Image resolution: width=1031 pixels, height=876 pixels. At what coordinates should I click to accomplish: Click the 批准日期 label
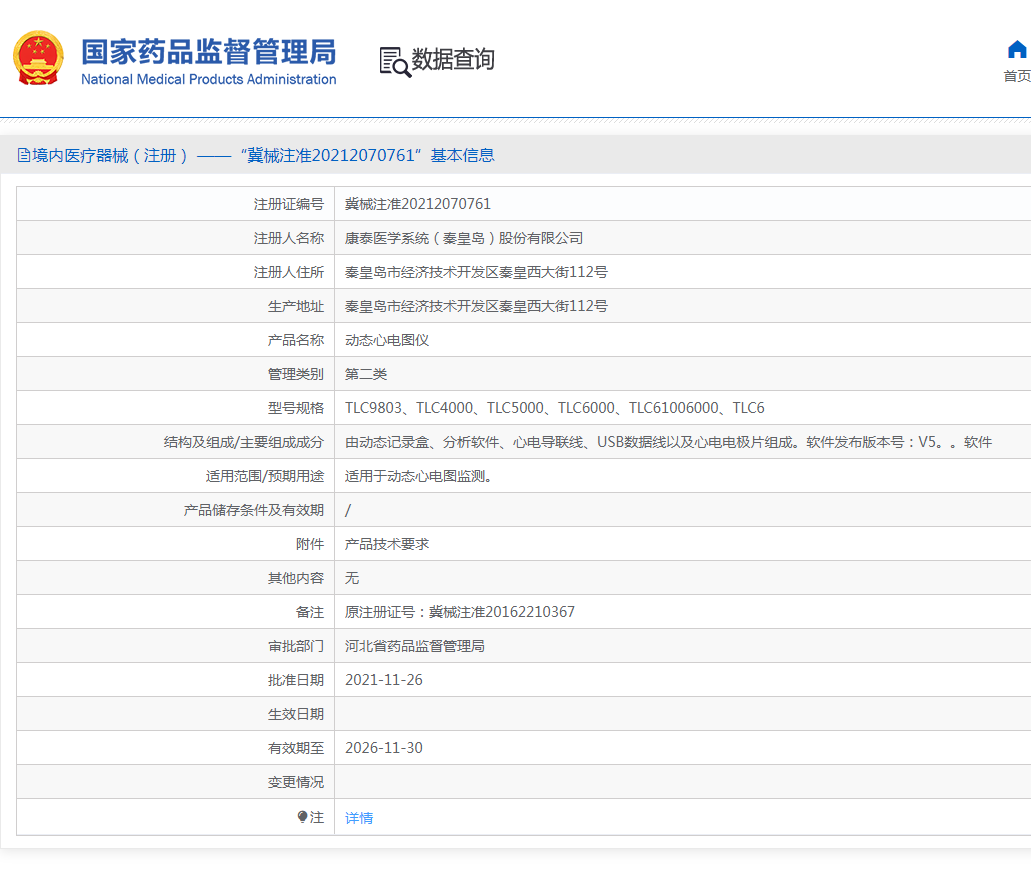click(x=296, y=681)
